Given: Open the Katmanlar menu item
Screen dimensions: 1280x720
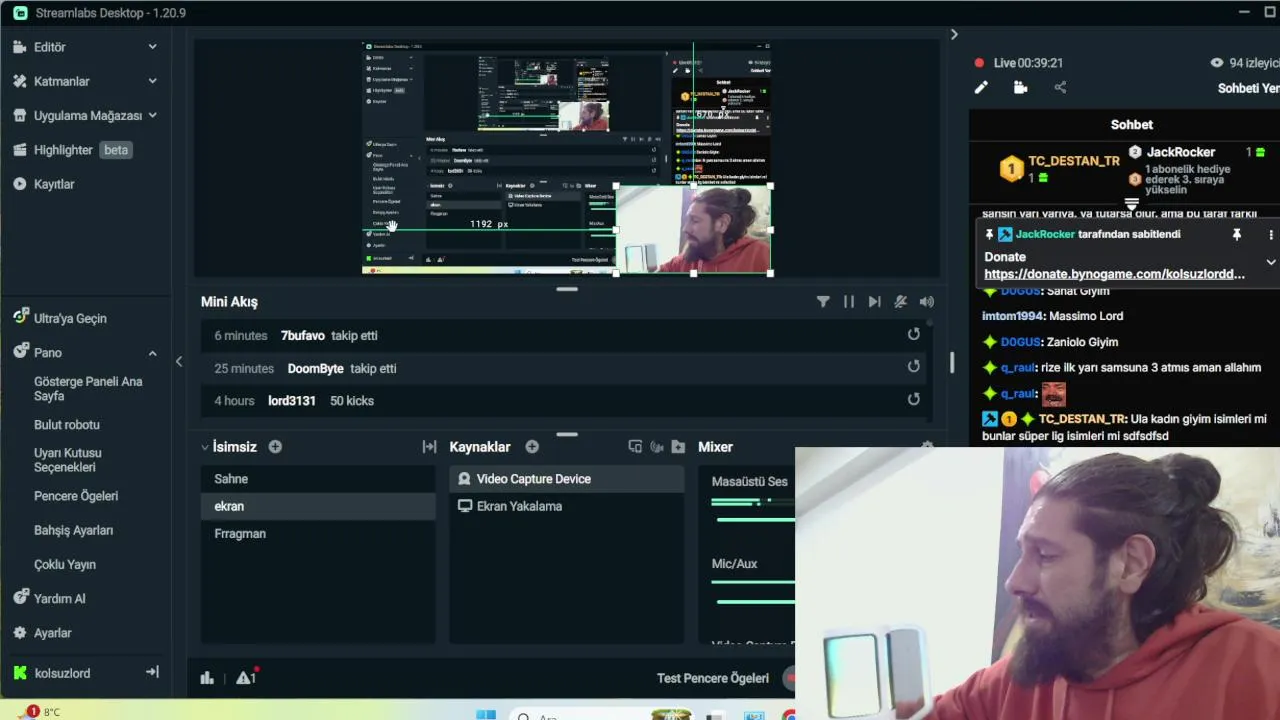Looking at the screenshot, I should click(61, 81).
